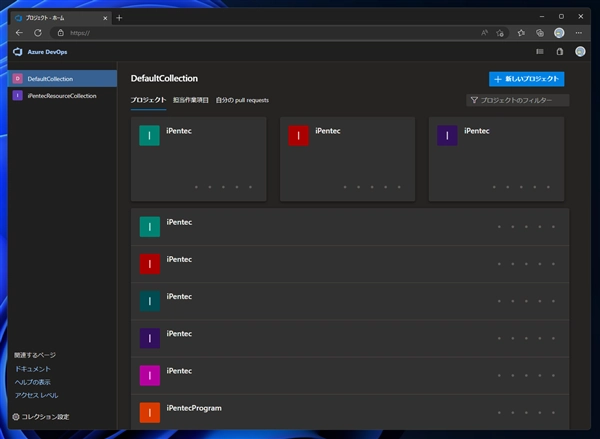
Task: Switch to the 担当作業項目 tab
Action: click(191, 100)
